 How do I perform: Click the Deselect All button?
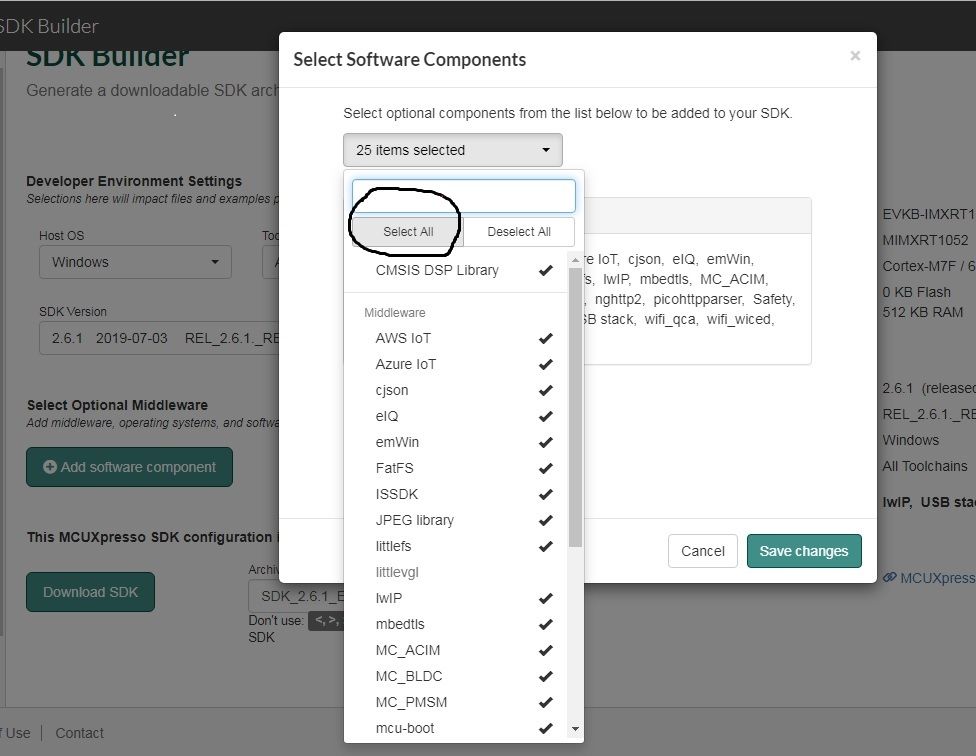518,231
